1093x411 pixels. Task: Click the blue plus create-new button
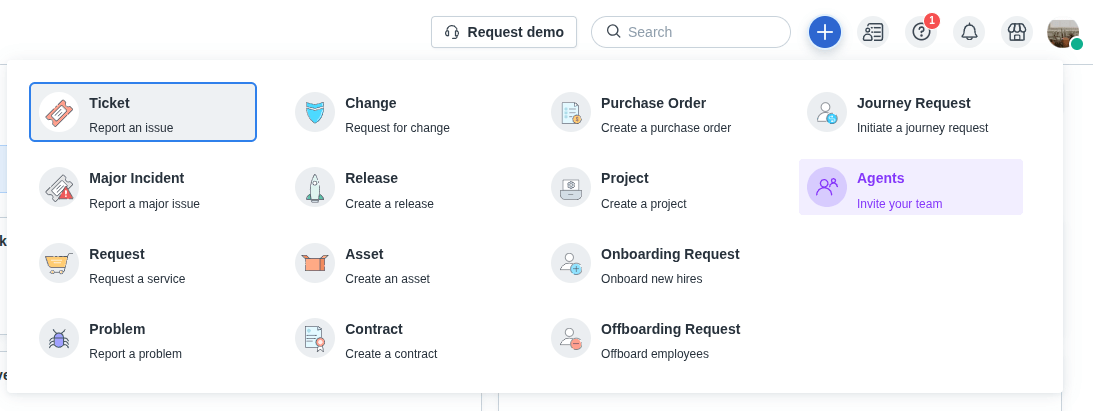pyautogui.click(x=824, y=32)
